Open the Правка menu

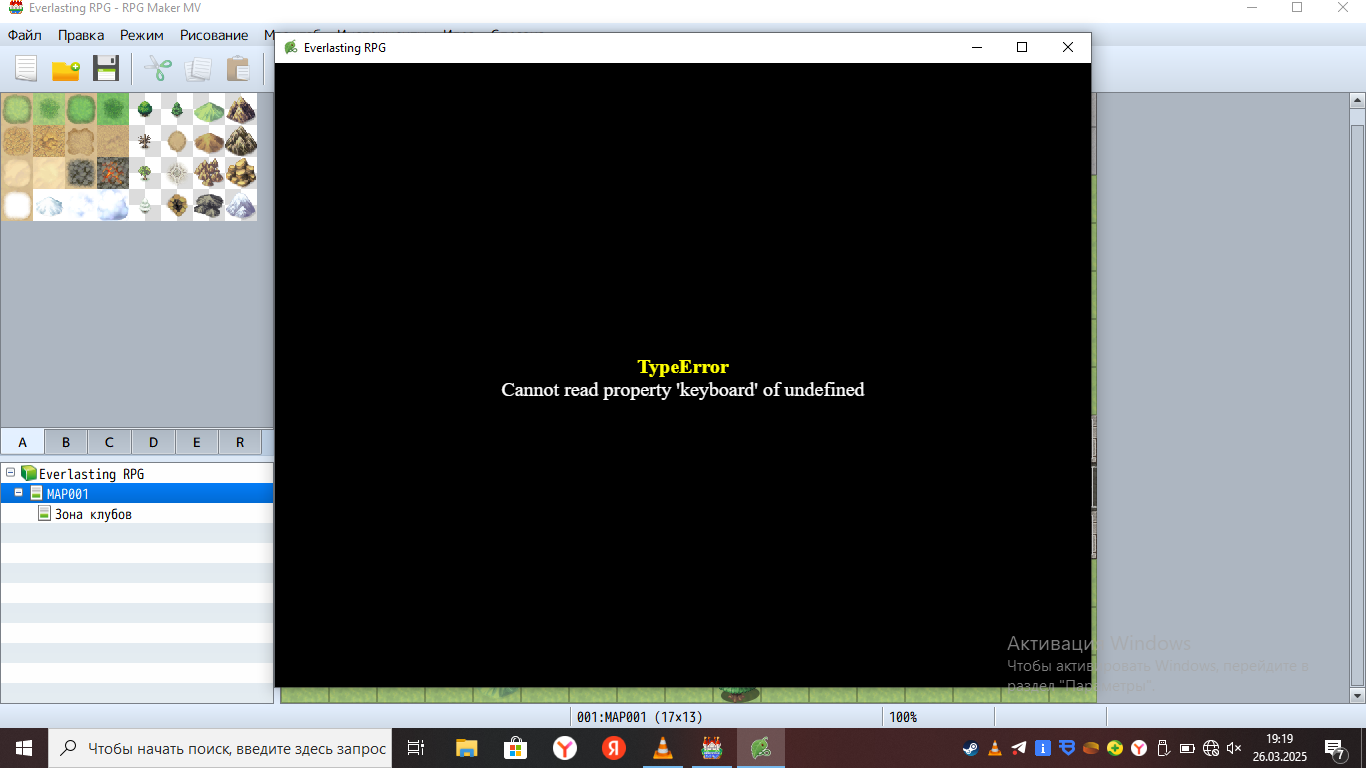pyautogui.click(x=81, y=35)
